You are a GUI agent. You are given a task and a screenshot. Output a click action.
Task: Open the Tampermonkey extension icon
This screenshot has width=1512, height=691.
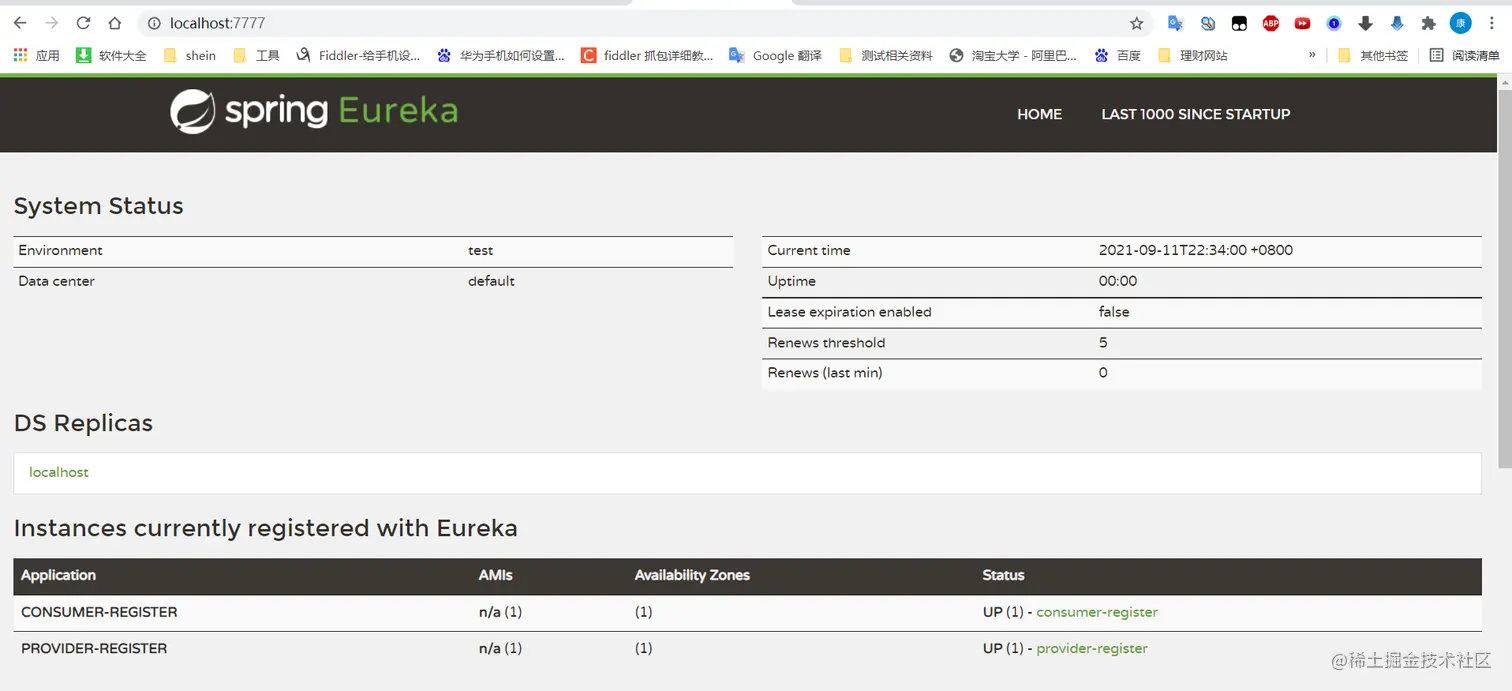(x=1239, y=23)
